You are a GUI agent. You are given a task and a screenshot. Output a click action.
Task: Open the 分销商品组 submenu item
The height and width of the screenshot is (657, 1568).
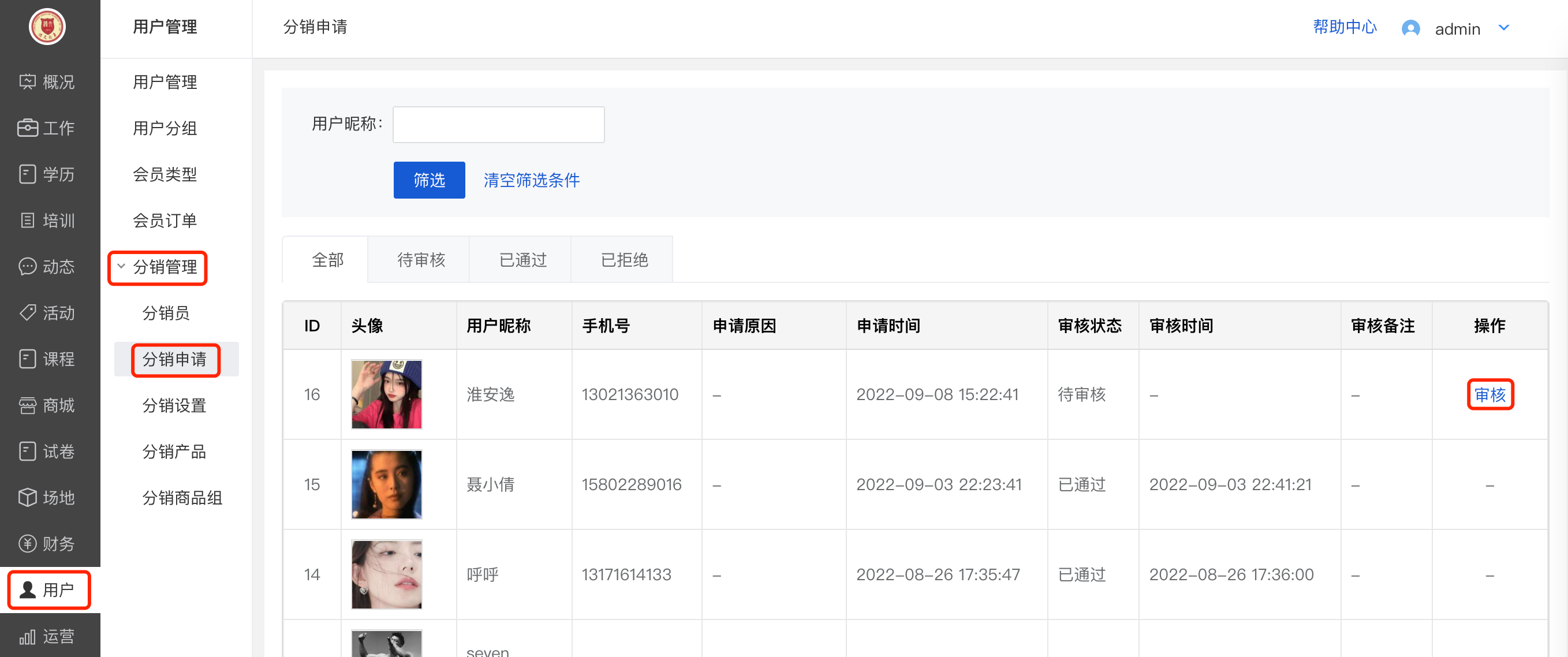(x=182, y=498)
